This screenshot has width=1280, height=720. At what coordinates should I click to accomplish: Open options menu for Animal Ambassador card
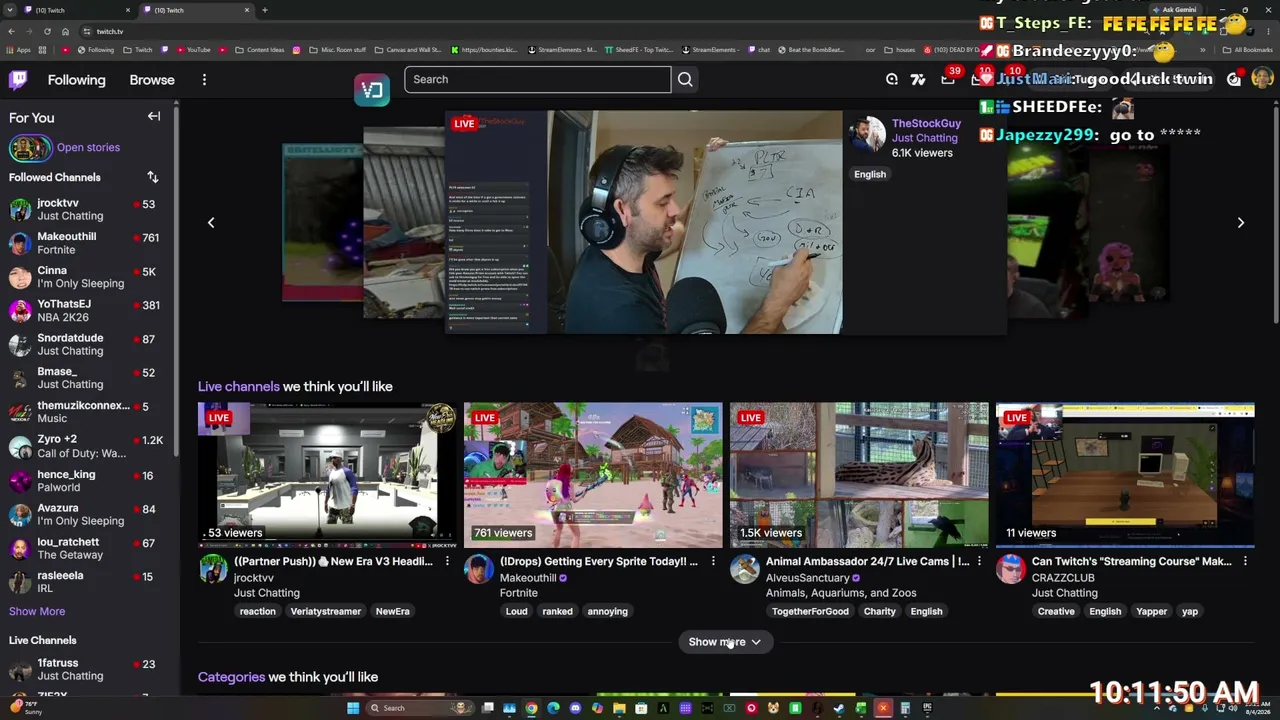click(979, 562)
